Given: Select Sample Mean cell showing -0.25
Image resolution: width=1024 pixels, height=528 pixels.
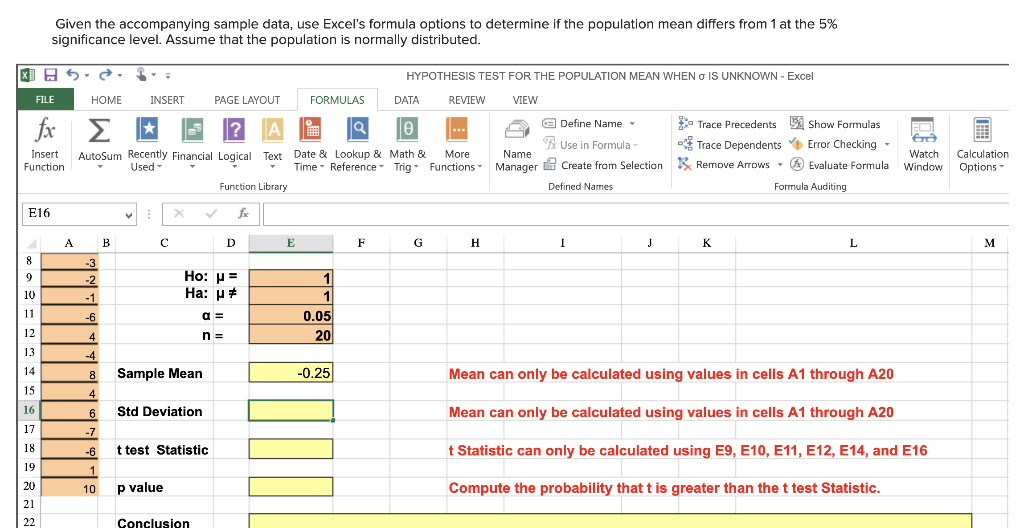Looking at the screenshot, I should pyautogui.click(x=291, y=372).
